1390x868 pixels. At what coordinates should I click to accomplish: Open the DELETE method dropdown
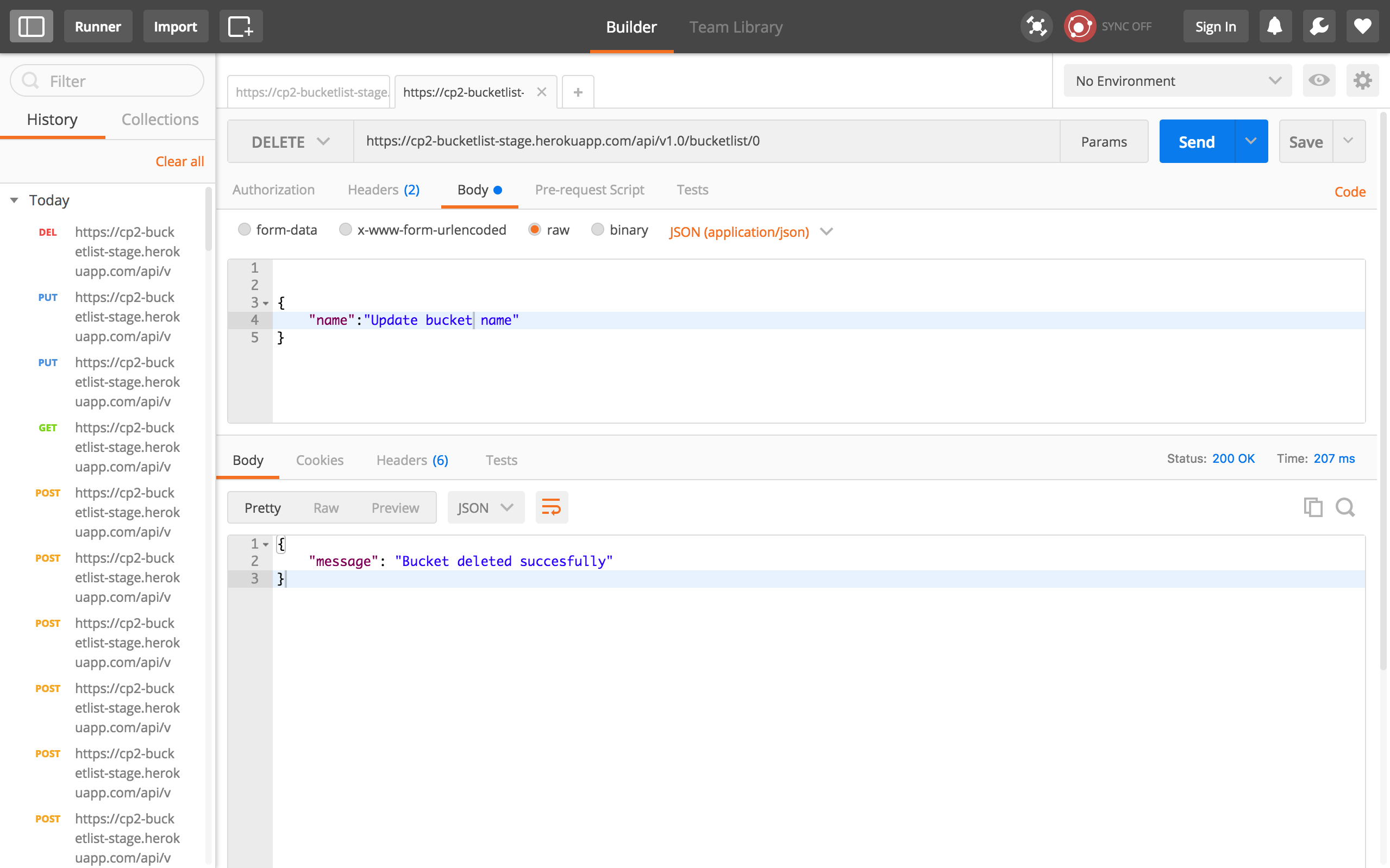pos(291,142)
